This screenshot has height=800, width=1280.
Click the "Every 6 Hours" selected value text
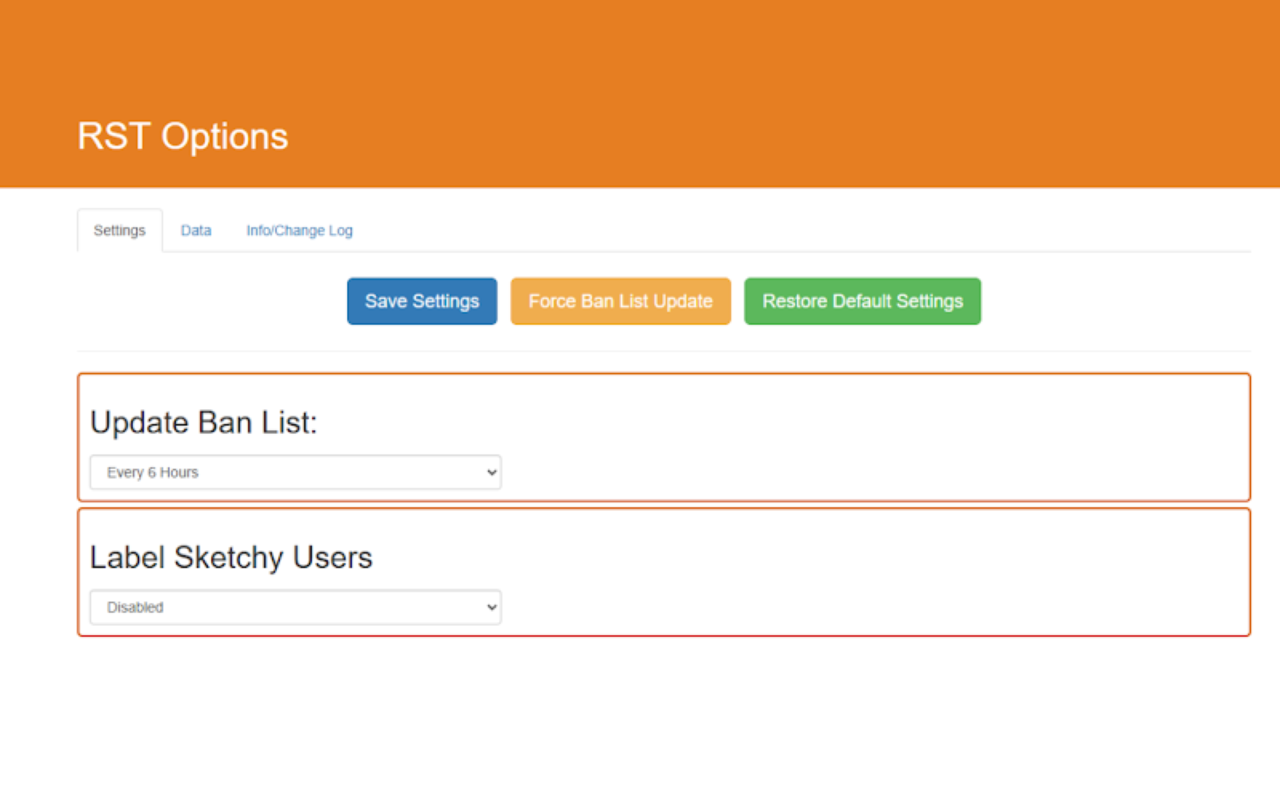[x=153, y=472]
